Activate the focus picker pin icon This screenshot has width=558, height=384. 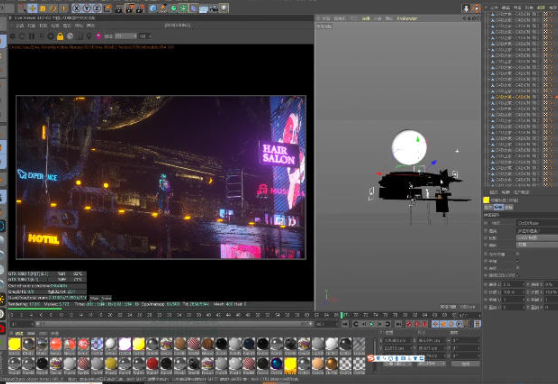89,36
